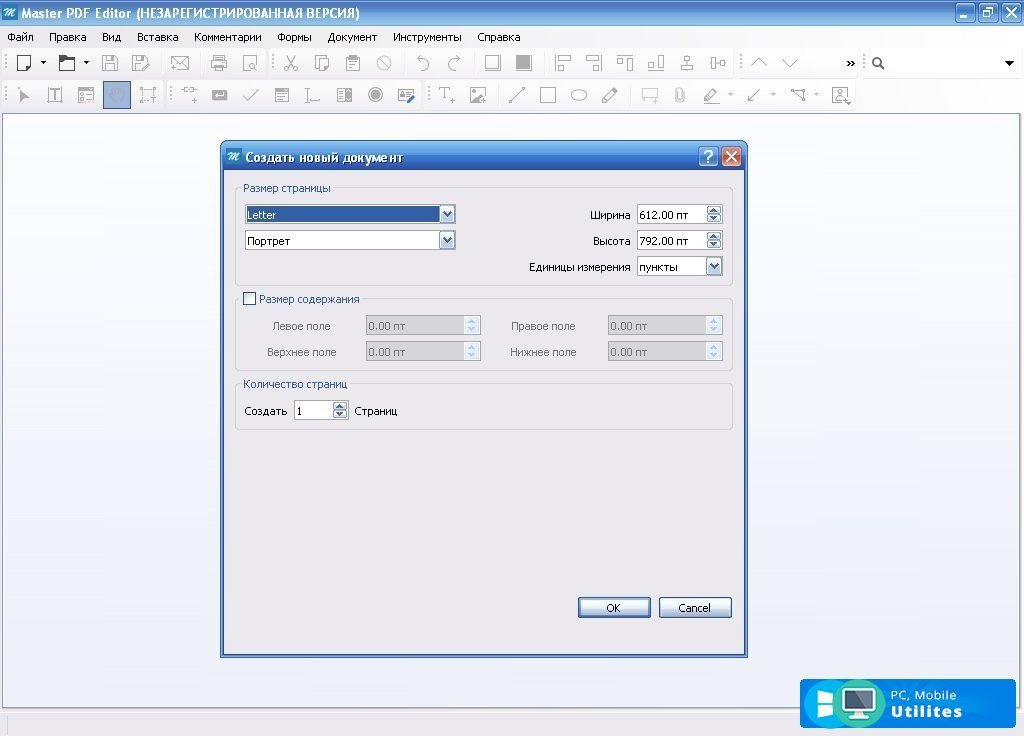
Task: Click the Align left objects icon
Action: (562, 63)
